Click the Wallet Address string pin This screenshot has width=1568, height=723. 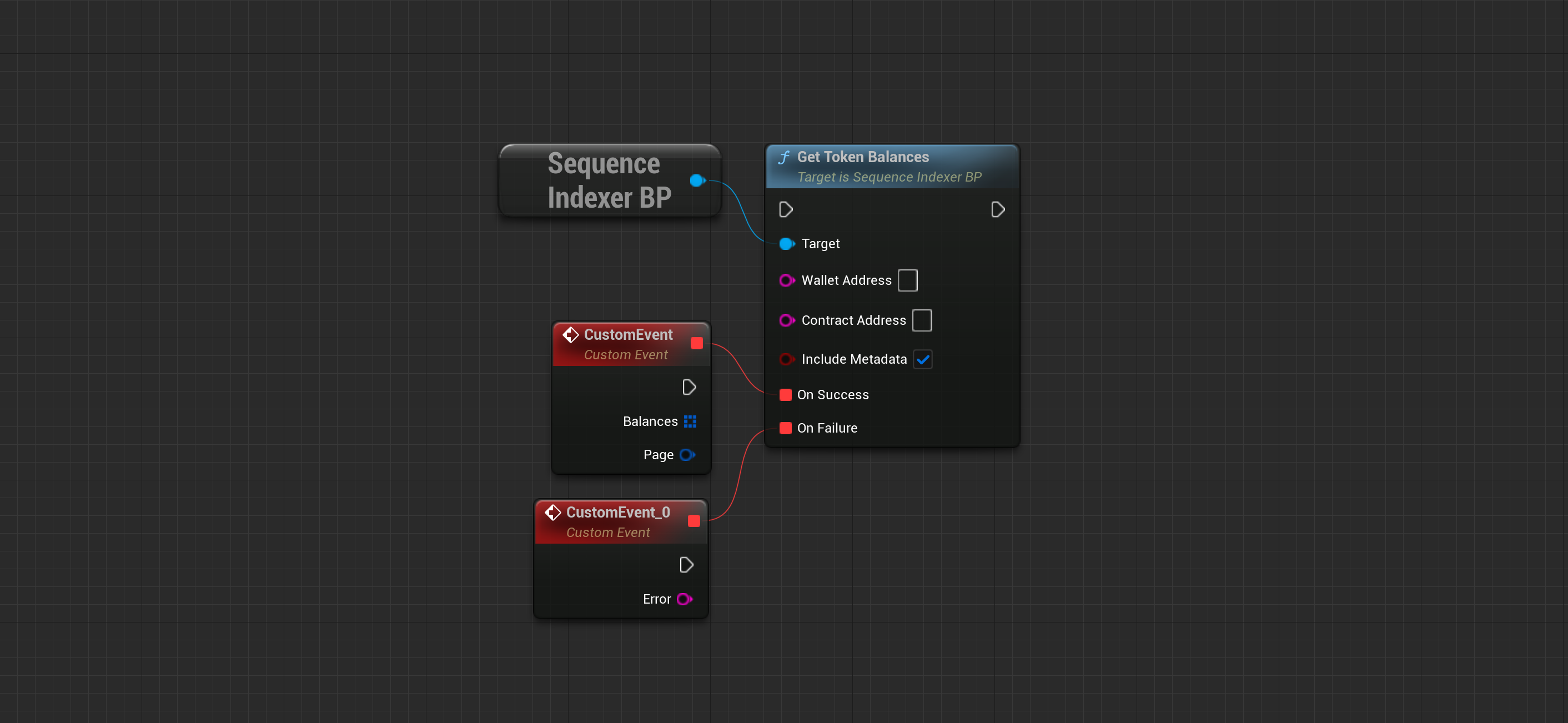[x=786, y=280]
